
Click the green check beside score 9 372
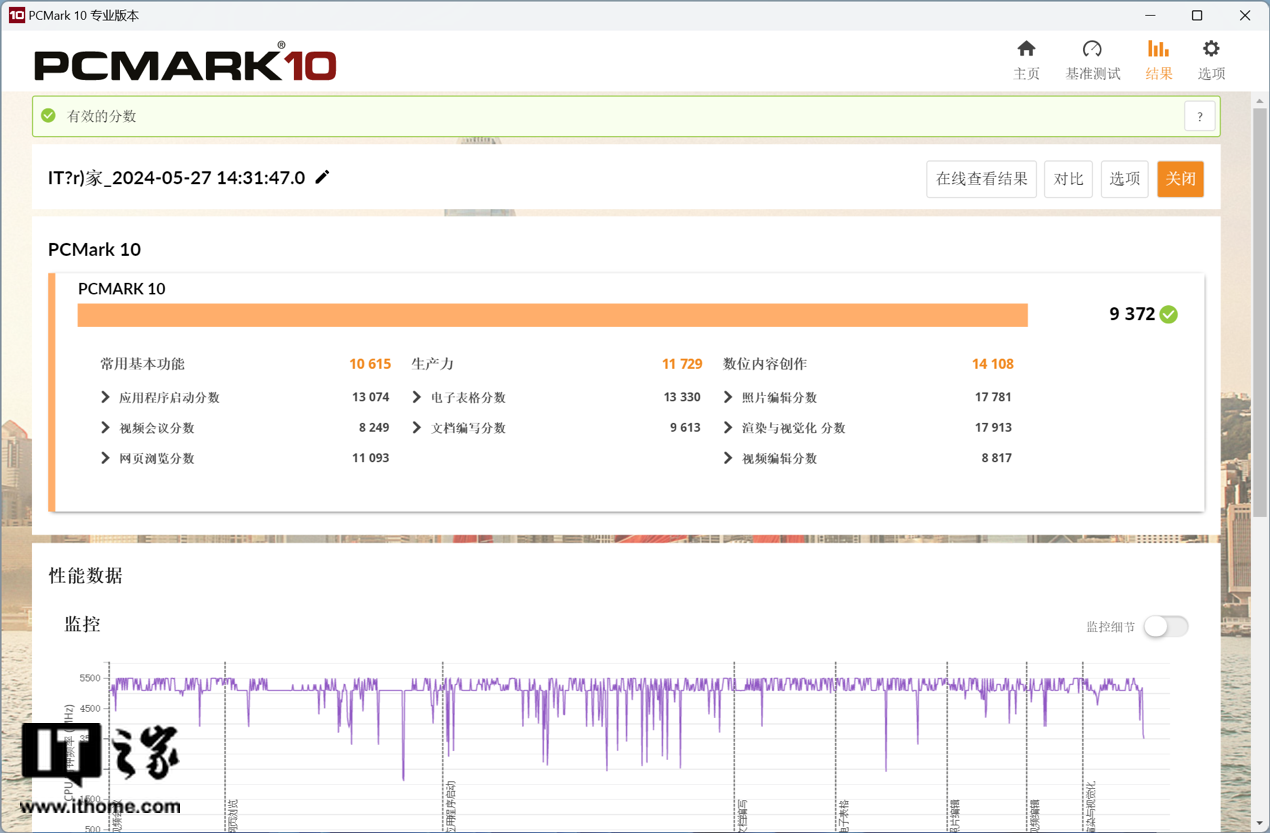pos(1169,315)
